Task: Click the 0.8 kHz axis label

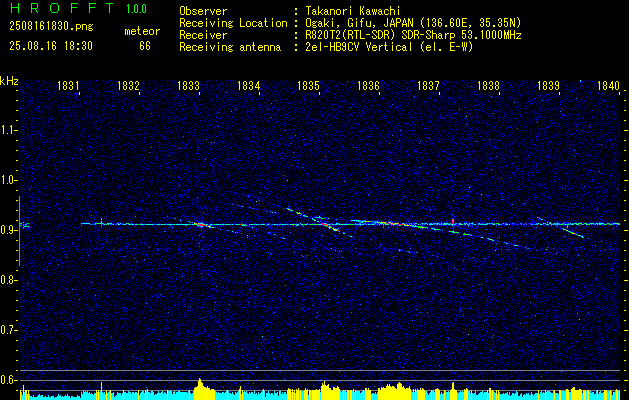Action: (x=8, y=280)
